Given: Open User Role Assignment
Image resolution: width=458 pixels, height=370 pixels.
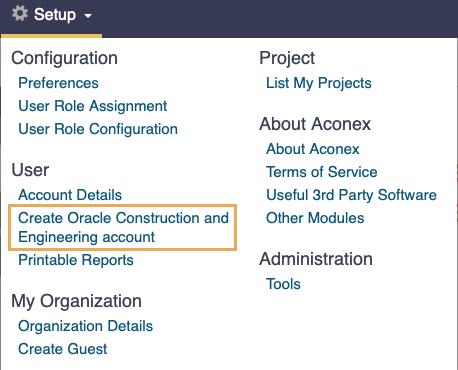Looking at the screenshot, I should pyautogui.click(x=93, y=106).
